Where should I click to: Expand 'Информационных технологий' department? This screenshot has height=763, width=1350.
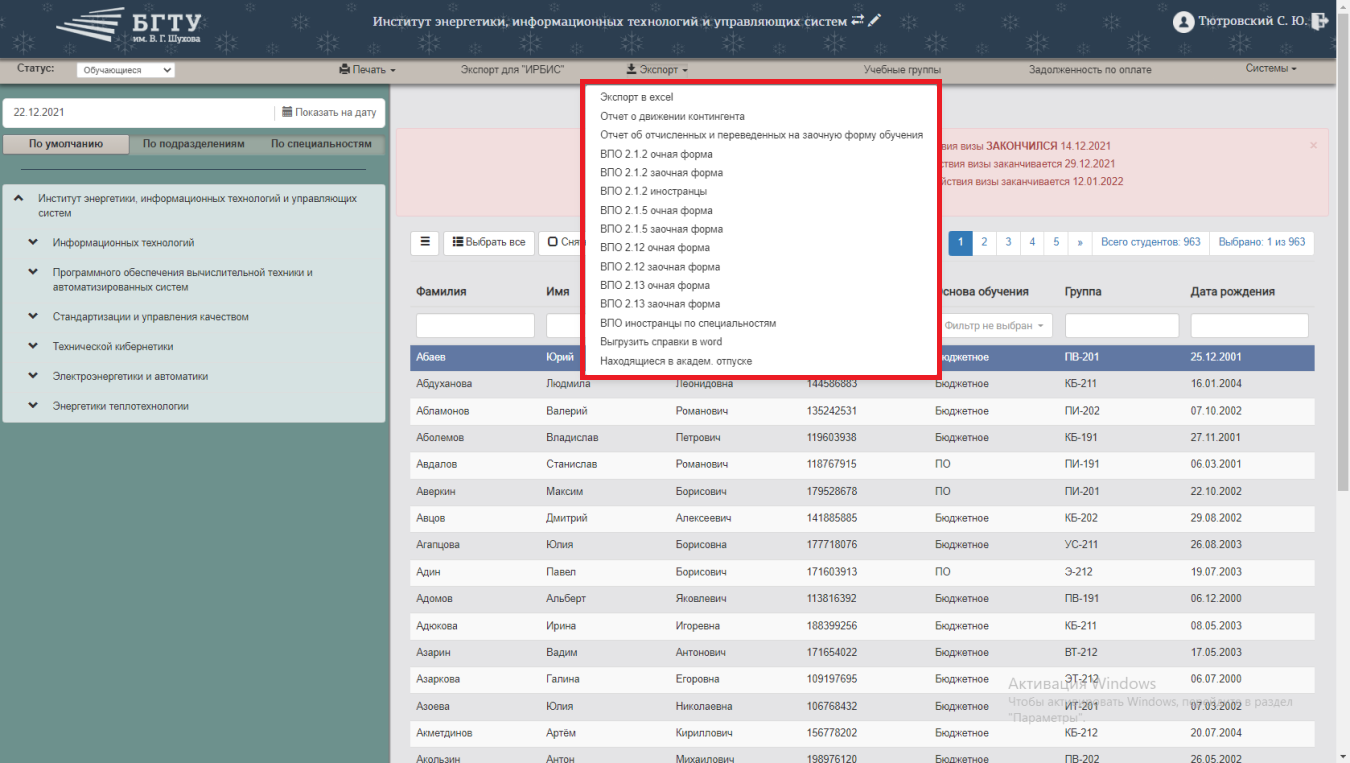click(x=33, y=243)
